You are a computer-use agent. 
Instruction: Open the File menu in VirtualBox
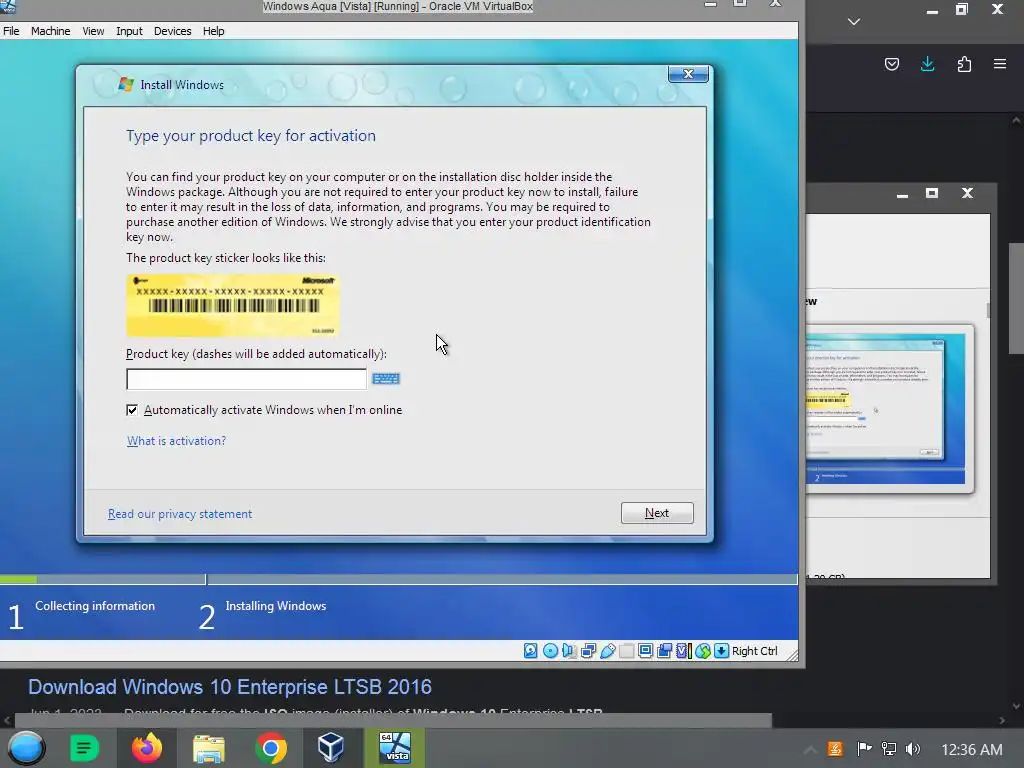coord(11,31)
